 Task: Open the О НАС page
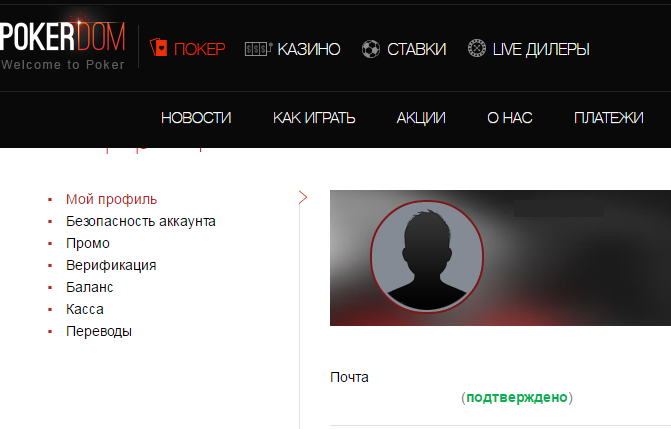(510, 118)
